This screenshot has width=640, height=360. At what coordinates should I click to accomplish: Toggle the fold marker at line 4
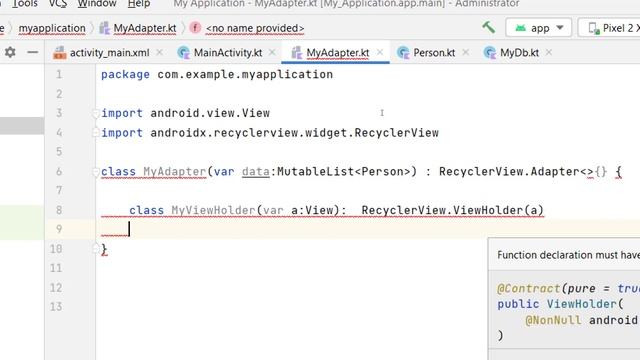(x=95, y=133)
